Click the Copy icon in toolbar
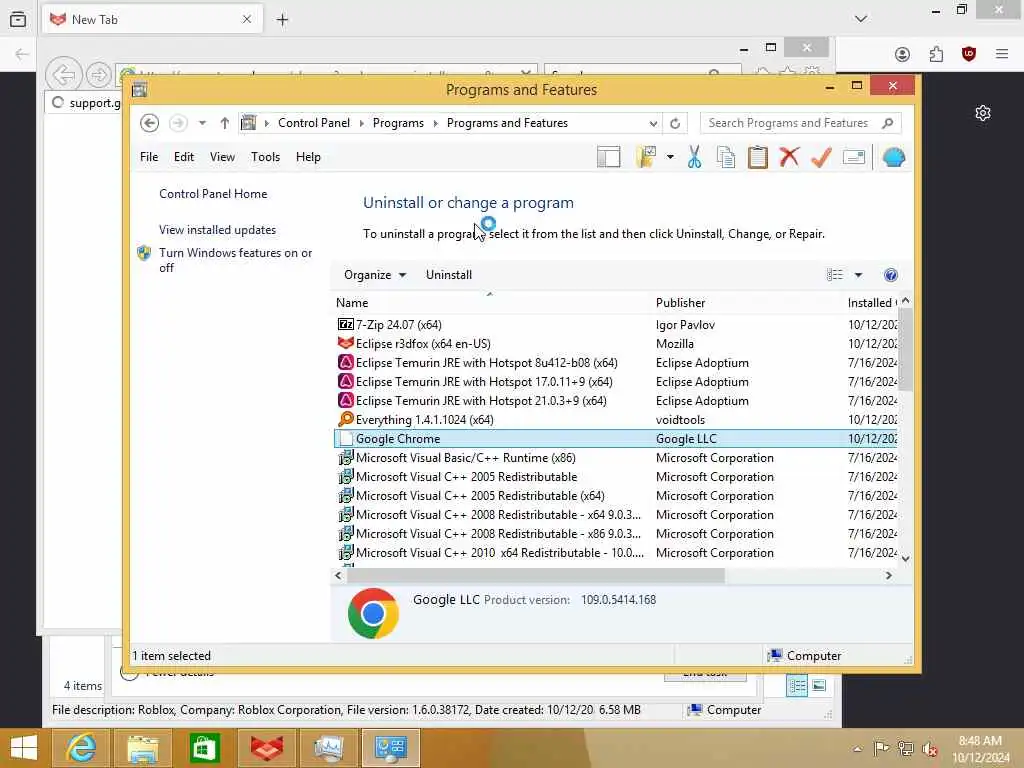The width and height of the screenshot is (1024, 768). 726,157
